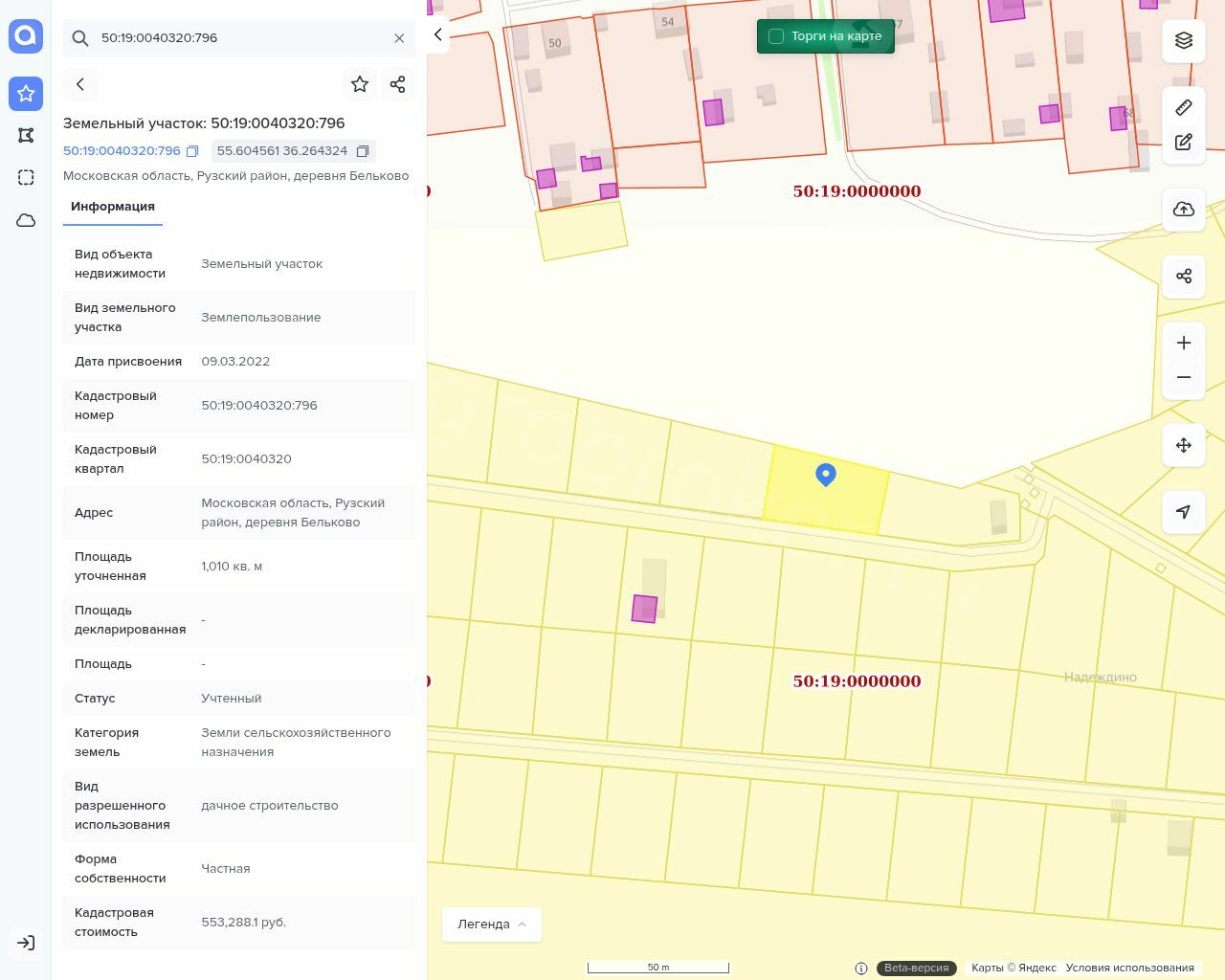Select the ruler measurement tool
The height and width of the screenshot is (980, 1225).
[1184, 107]
